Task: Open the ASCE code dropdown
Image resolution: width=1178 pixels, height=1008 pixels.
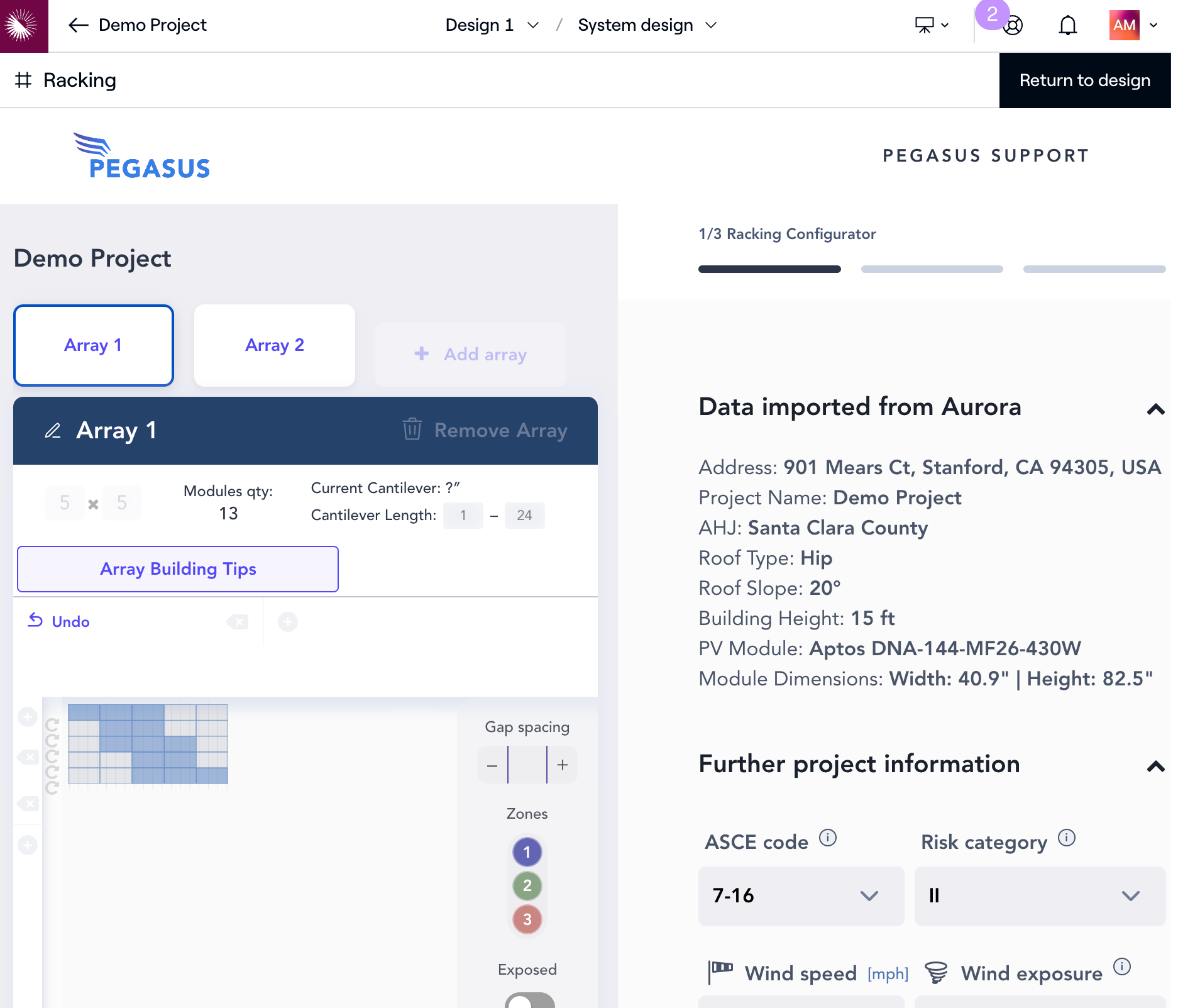Action: pyautogui.click(x=800, y=895)
